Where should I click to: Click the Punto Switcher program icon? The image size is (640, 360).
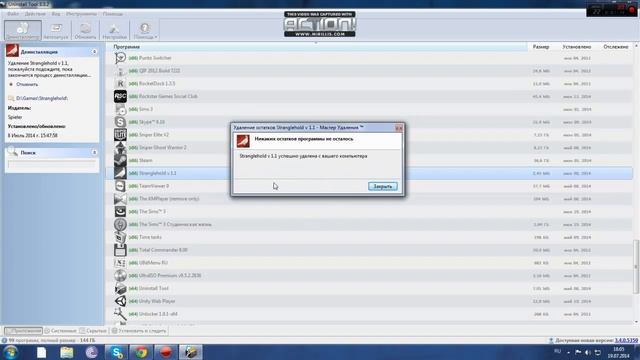click(120, 58)
